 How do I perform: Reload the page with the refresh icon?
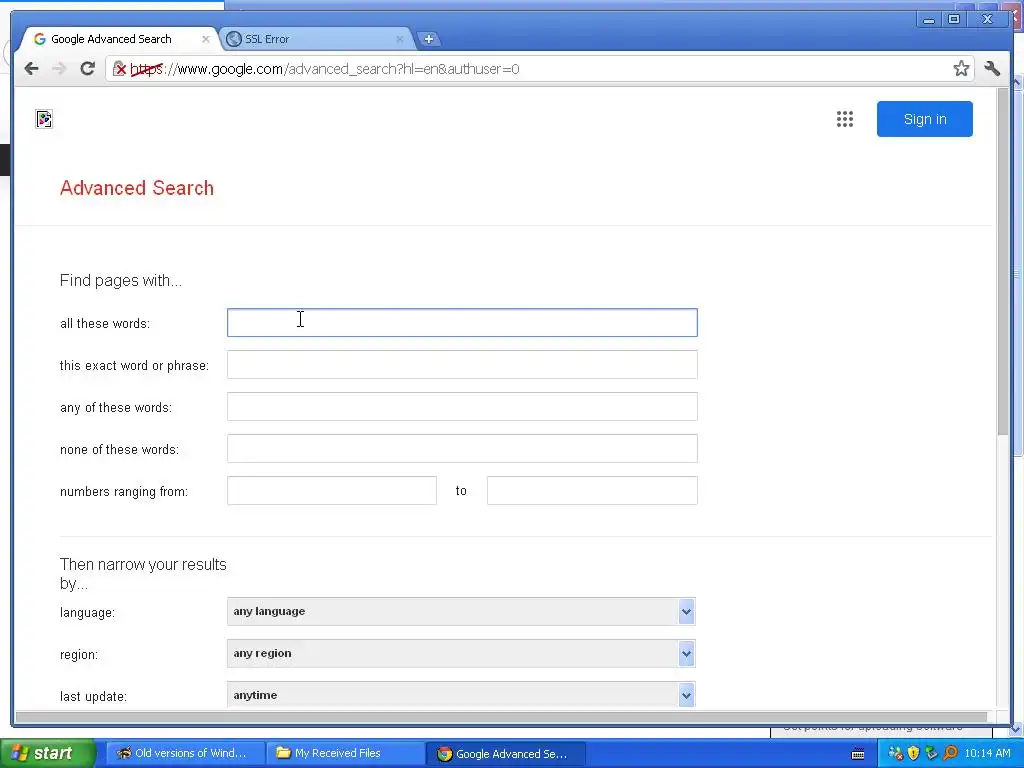point(88,69)
